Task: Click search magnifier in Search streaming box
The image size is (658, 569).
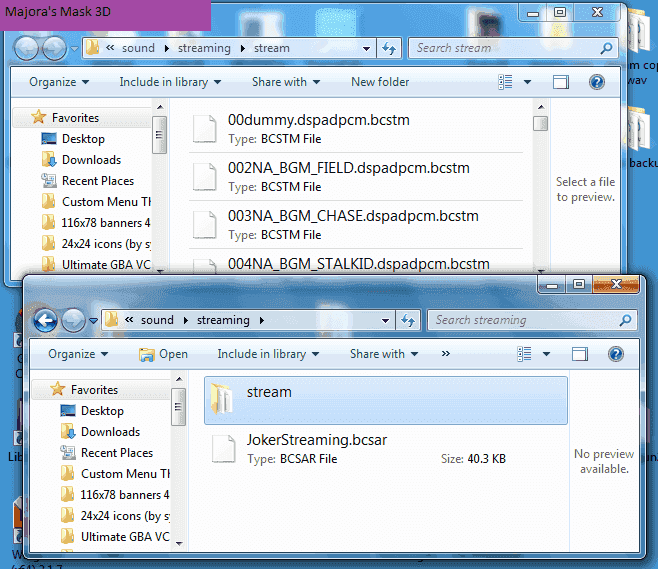Action: point(625,321)
